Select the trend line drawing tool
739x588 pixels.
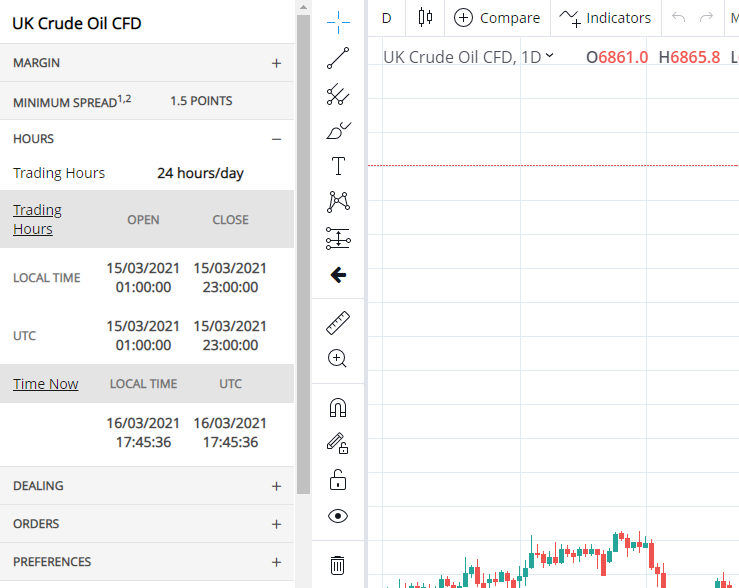(x=338, y=58)
